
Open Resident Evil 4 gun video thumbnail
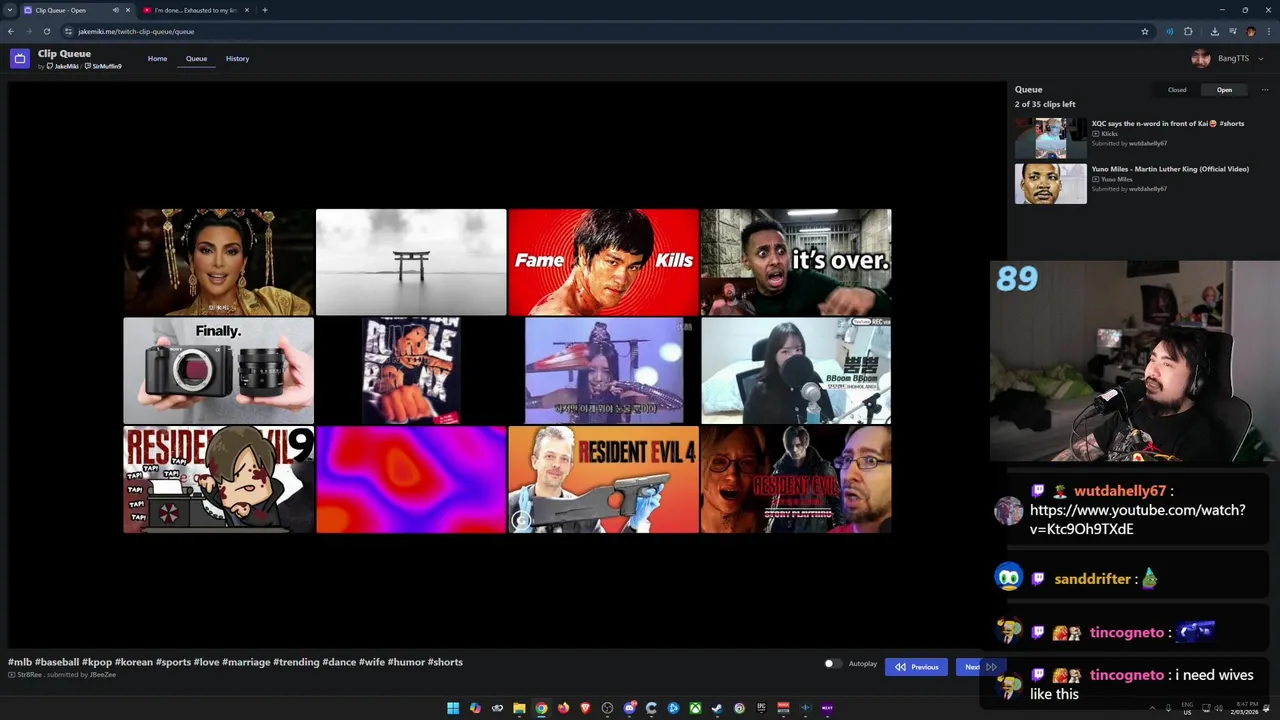[x=603, y=480]
